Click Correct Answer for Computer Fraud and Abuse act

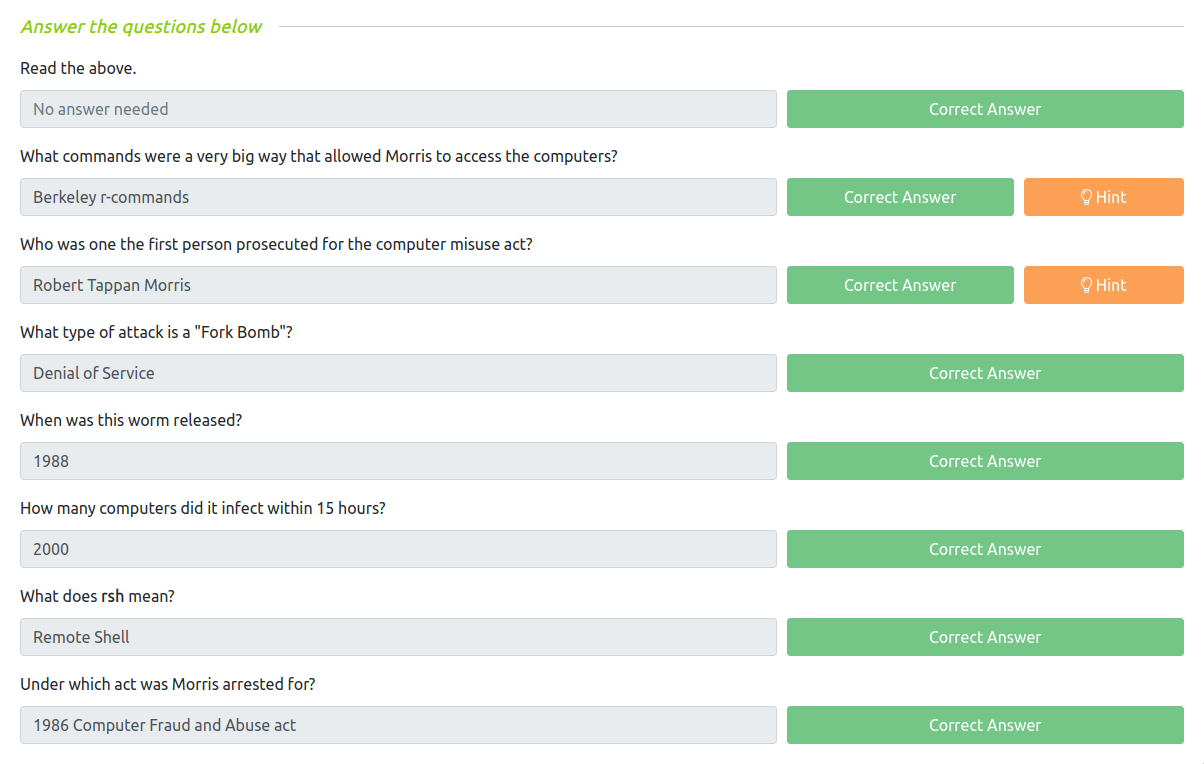(x=984, y=725)
